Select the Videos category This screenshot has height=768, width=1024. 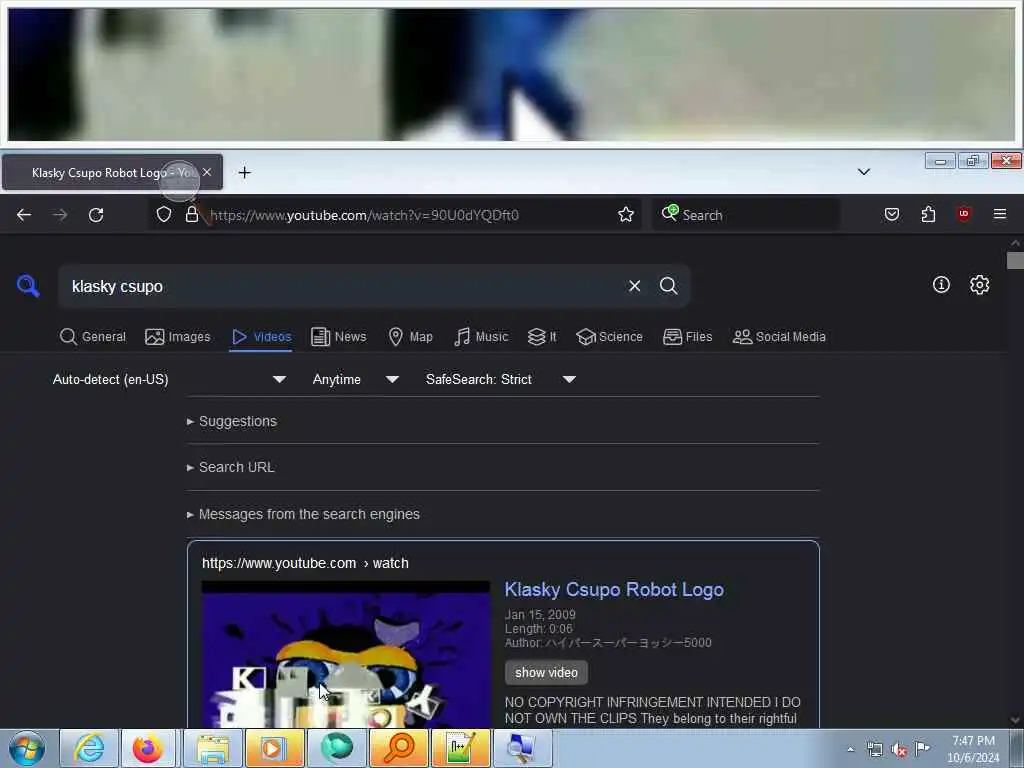pos(261,337)
